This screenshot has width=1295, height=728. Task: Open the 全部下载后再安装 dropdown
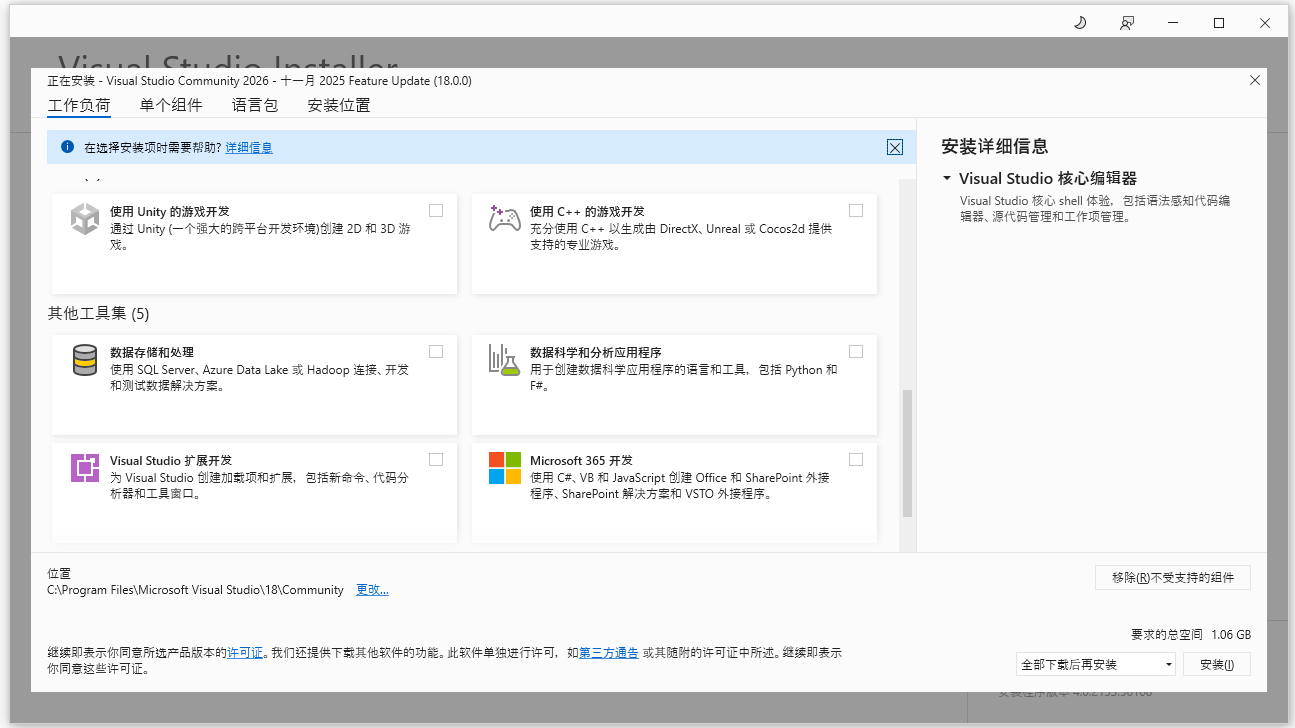coord(1167,663)
